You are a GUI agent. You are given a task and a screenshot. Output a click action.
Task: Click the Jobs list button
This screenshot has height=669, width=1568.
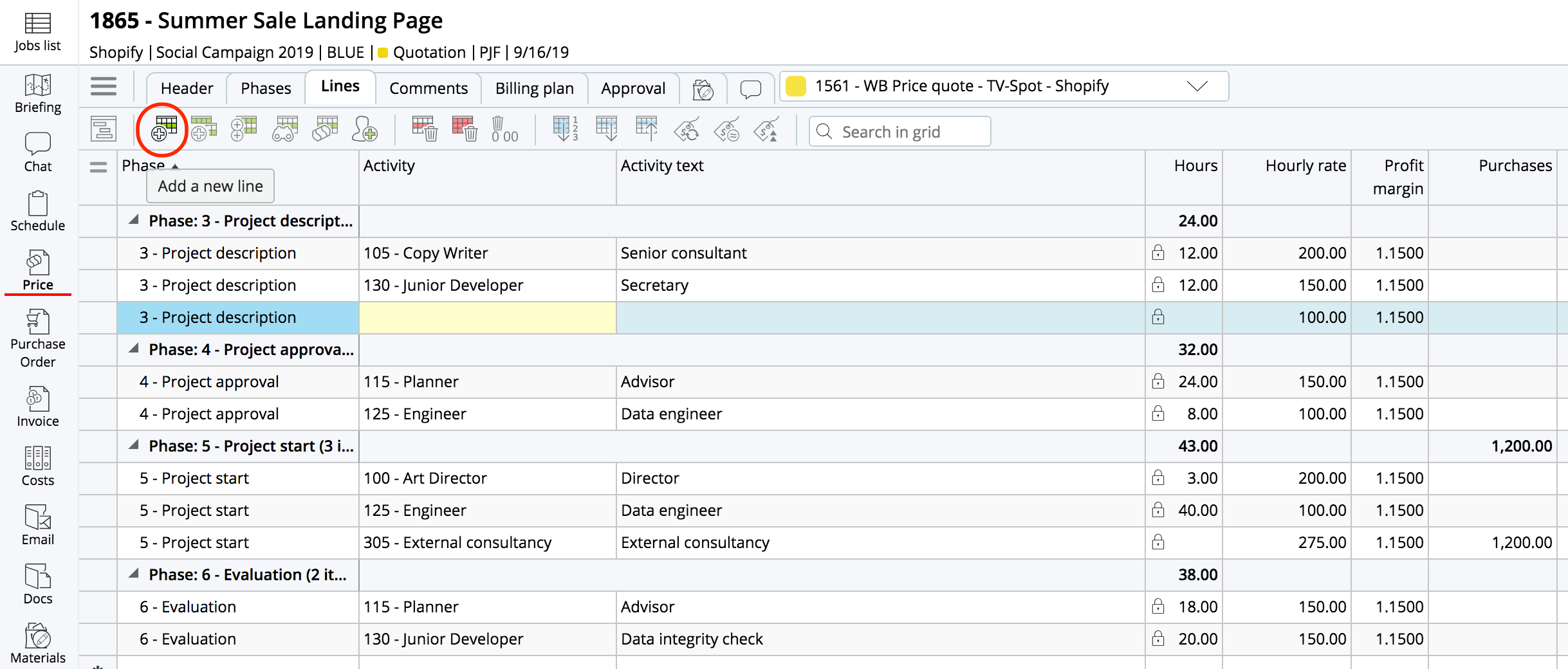tap(38, 32)
